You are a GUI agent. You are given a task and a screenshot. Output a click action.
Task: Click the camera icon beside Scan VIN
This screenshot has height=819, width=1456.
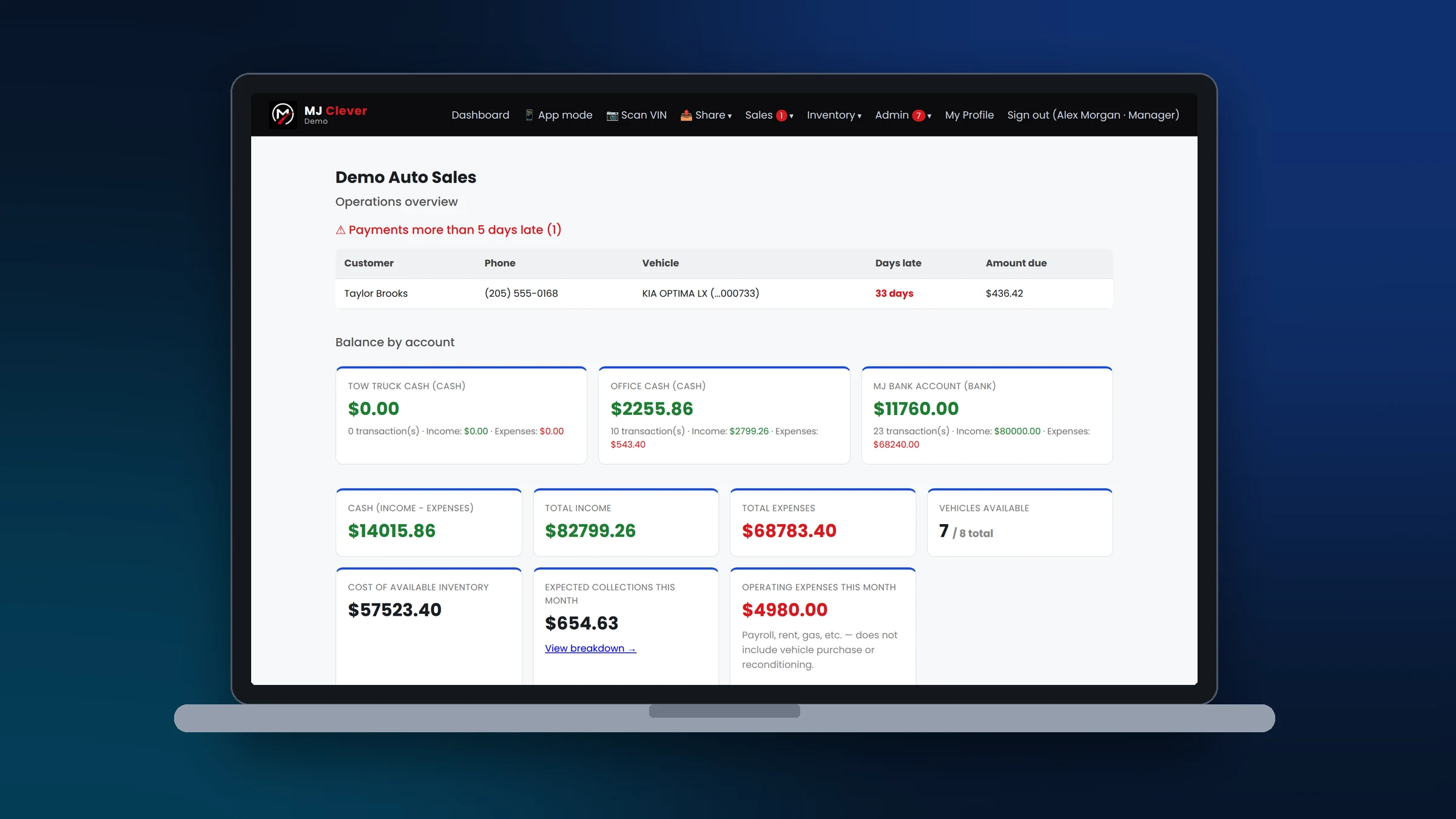tap(612, 115)
